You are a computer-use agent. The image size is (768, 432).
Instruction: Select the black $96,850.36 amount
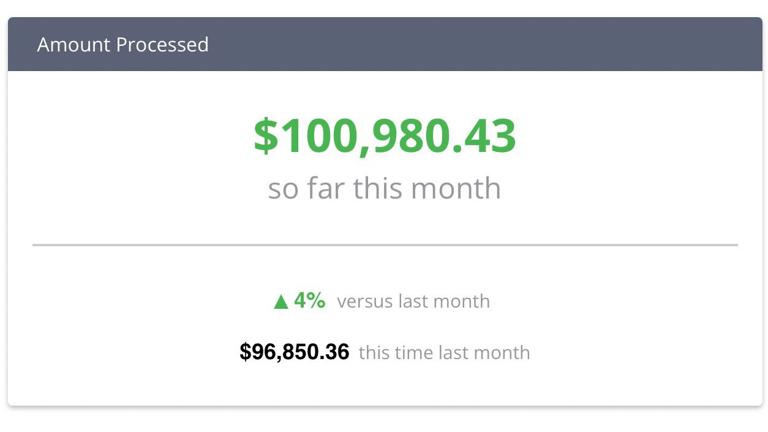[294, 352]
